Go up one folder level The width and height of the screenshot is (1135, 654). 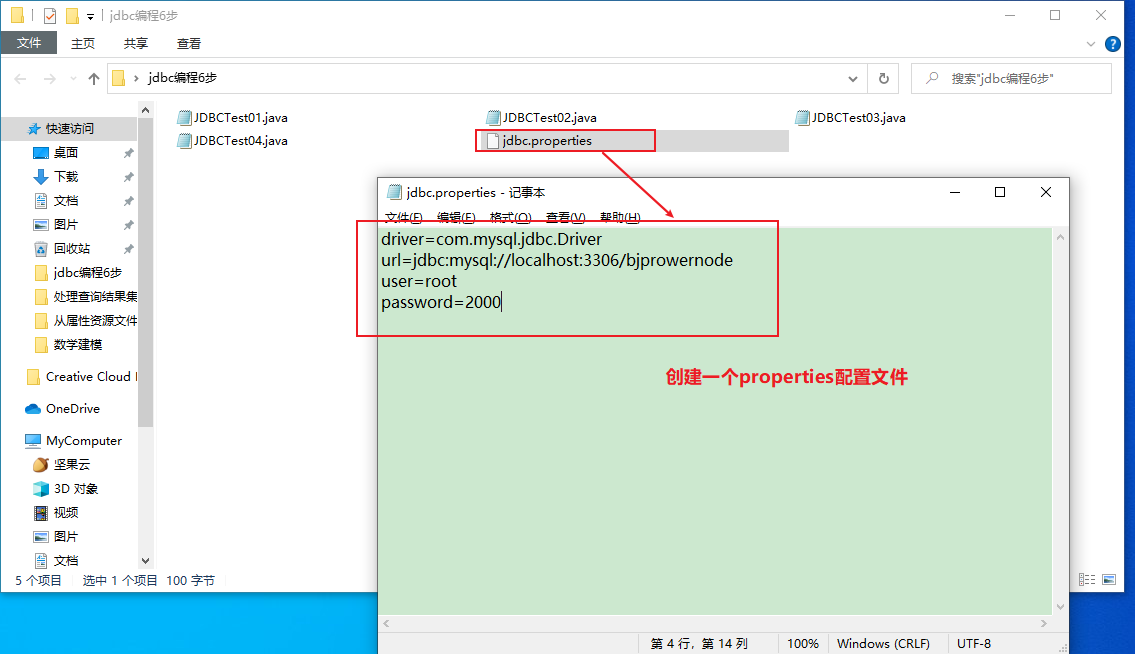(x=93, y=79)
